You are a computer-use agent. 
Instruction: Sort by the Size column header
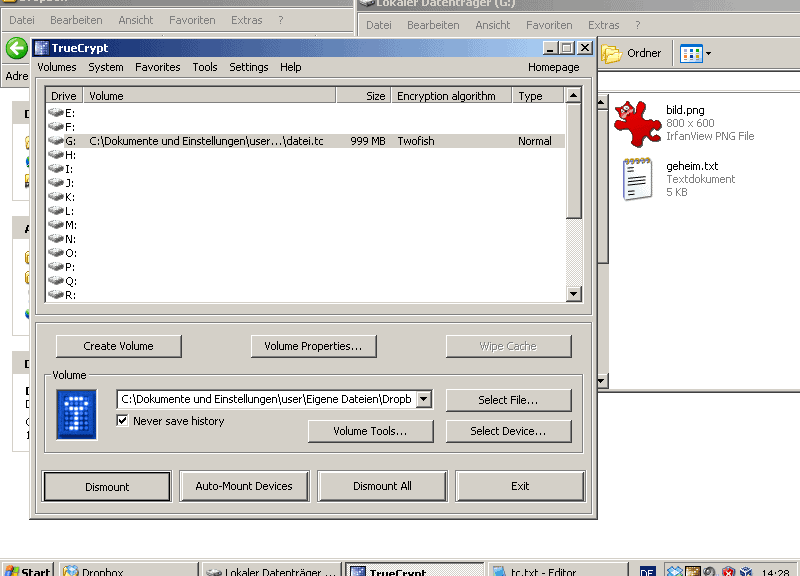click(x=364, y=96)
